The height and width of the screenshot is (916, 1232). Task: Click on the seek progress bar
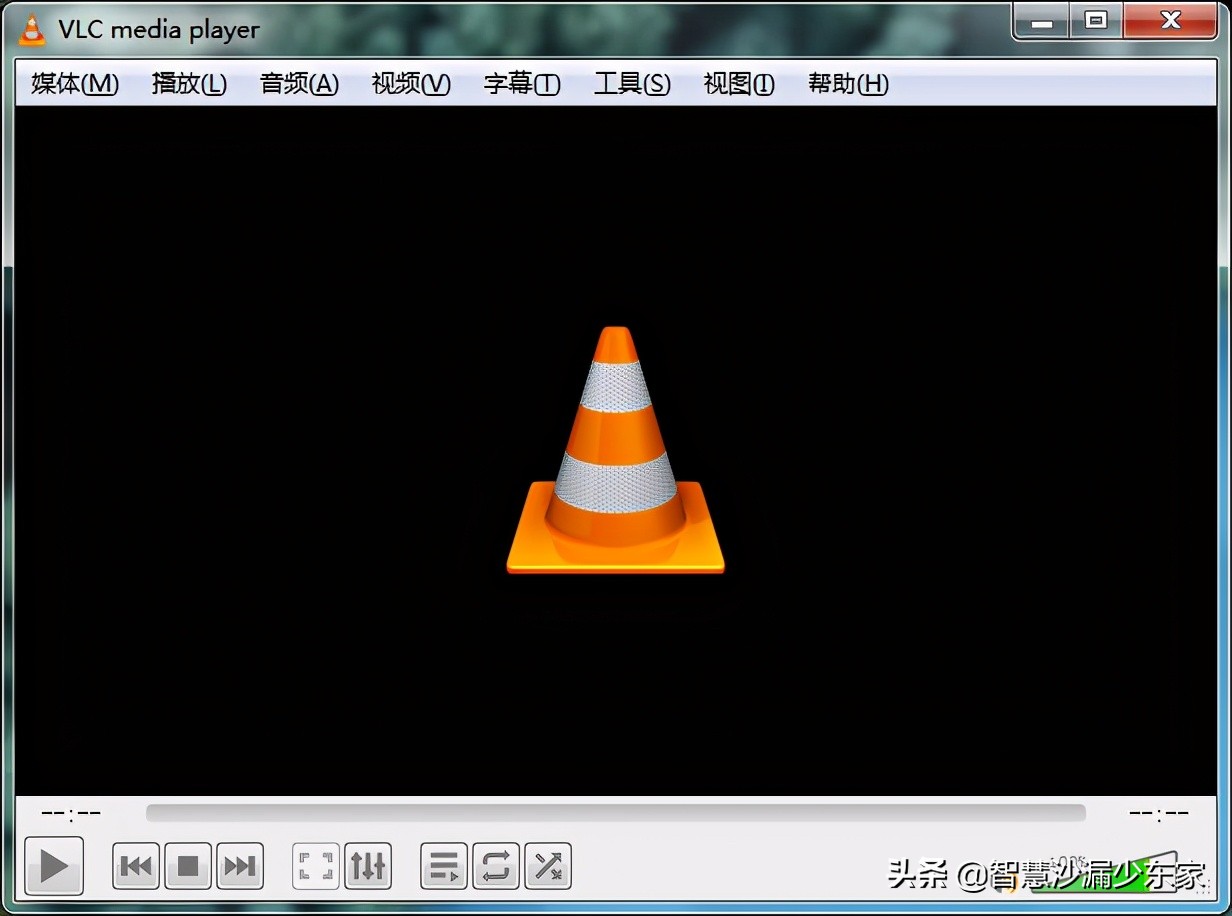(615, 813)
